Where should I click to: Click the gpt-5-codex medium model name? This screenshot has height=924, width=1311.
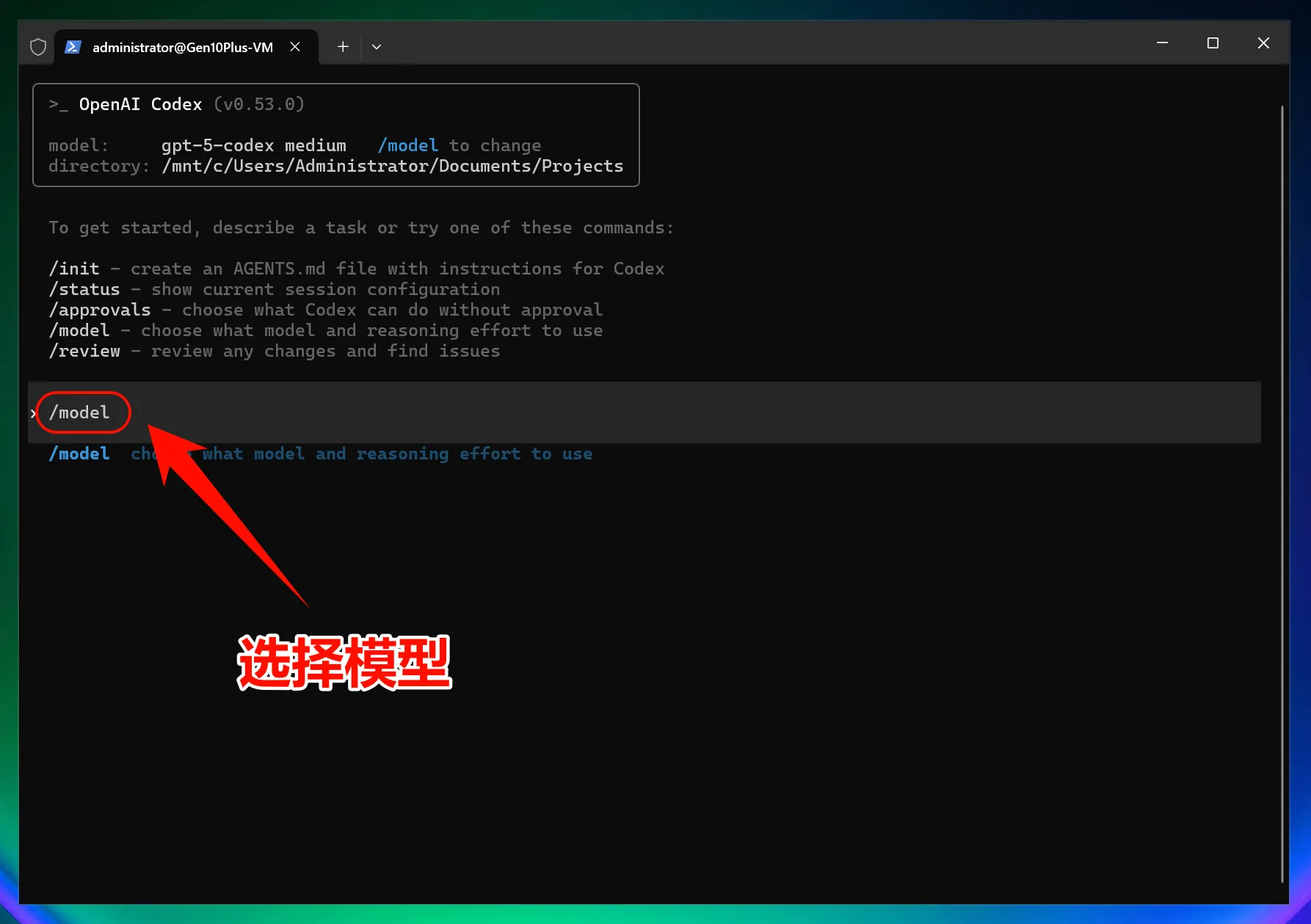coord(253,145)
